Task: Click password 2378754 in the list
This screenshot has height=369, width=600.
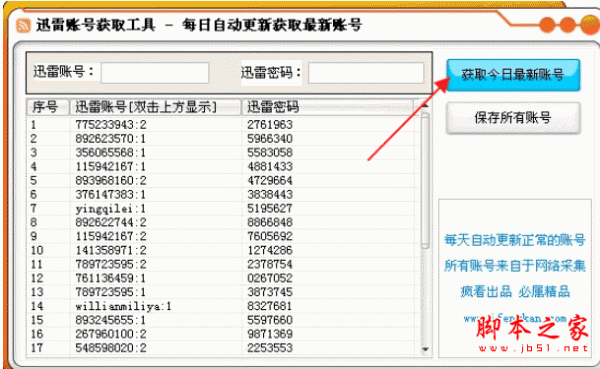Action: click(270, 264)
